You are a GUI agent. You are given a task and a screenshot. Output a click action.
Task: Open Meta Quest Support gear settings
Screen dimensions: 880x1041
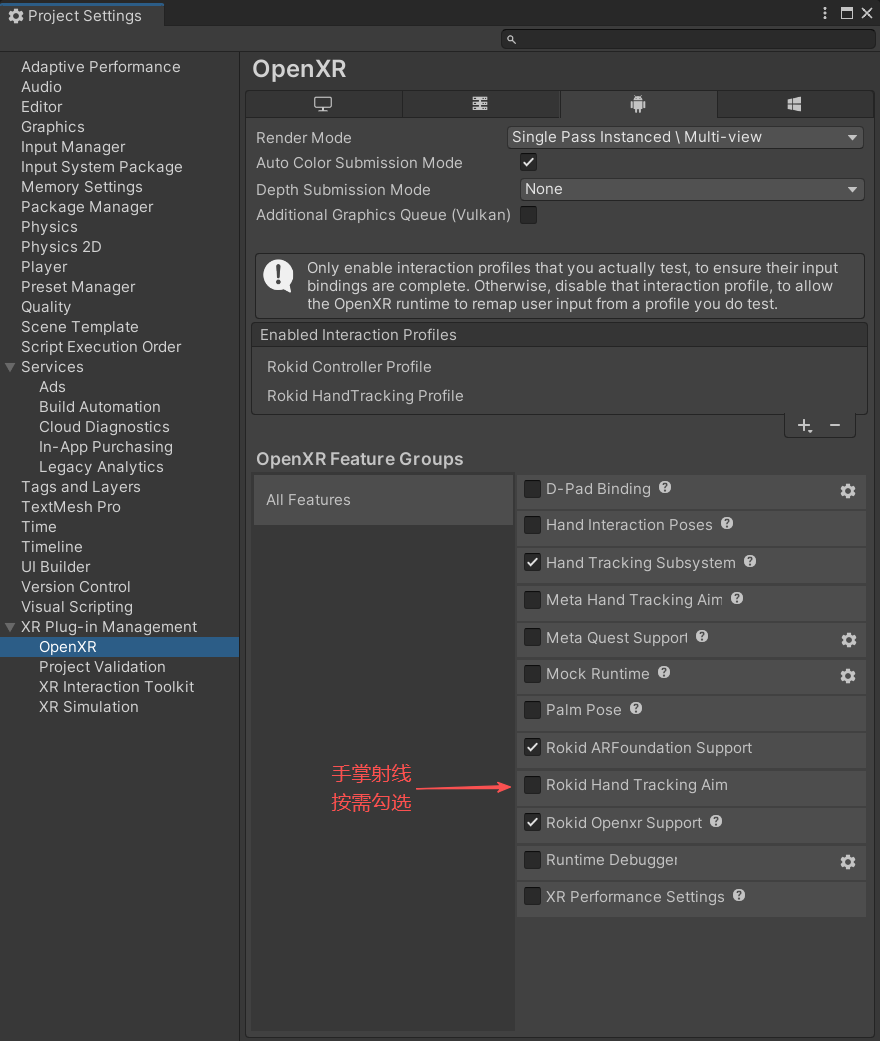click(848, 640)
